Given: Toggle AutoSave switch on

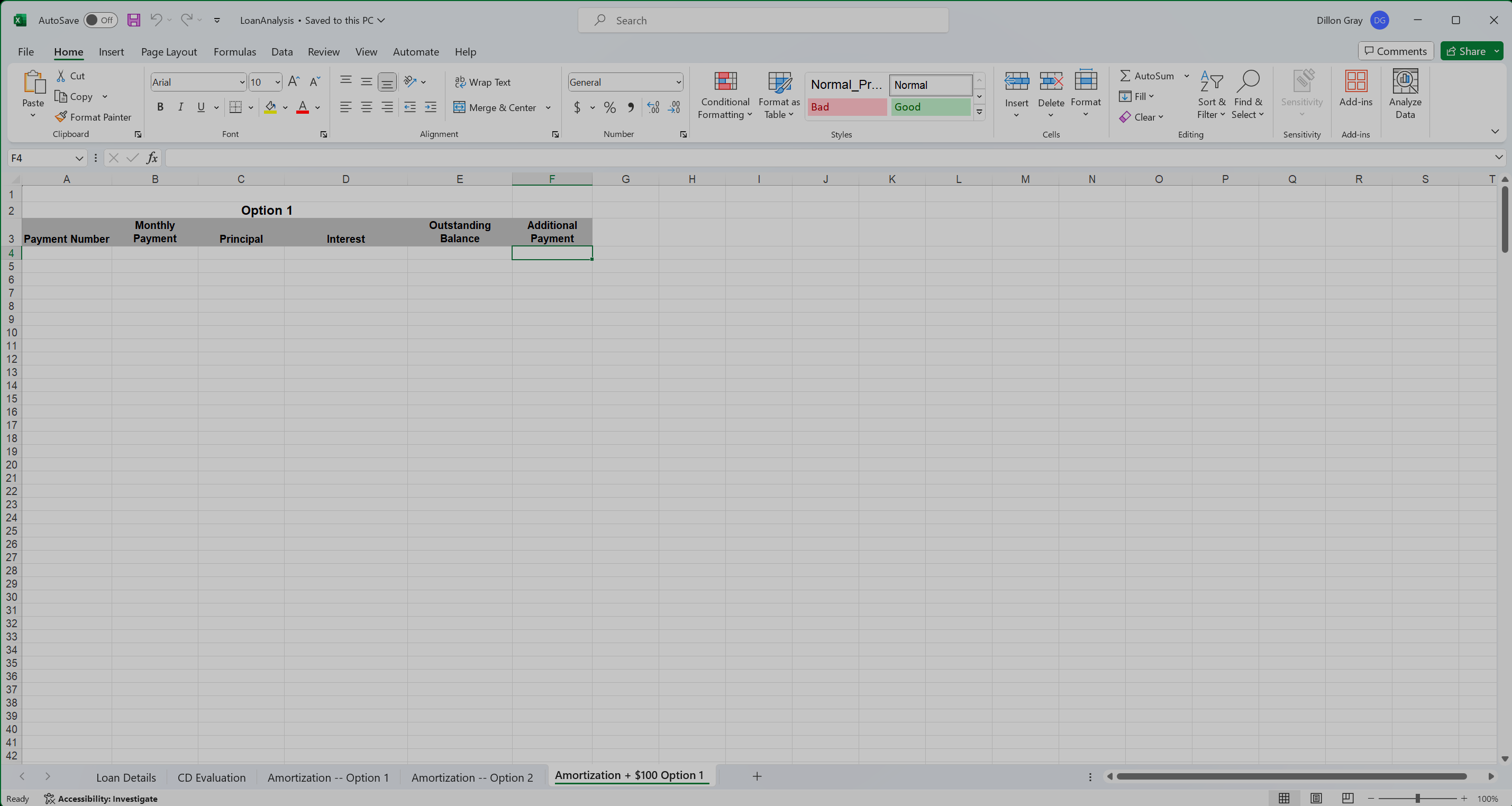Looking at the screenshot, I should (x=100, y=20).
